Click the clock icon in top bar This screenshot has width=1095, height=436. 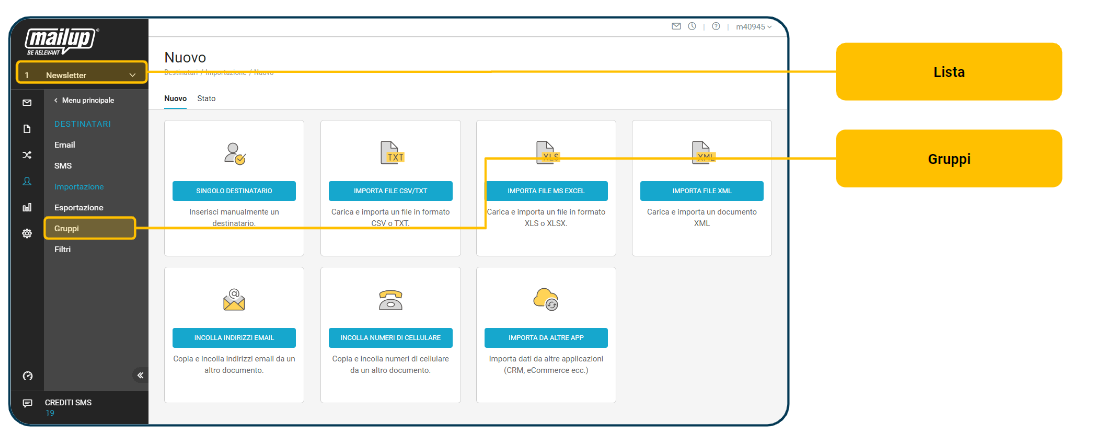692,27
